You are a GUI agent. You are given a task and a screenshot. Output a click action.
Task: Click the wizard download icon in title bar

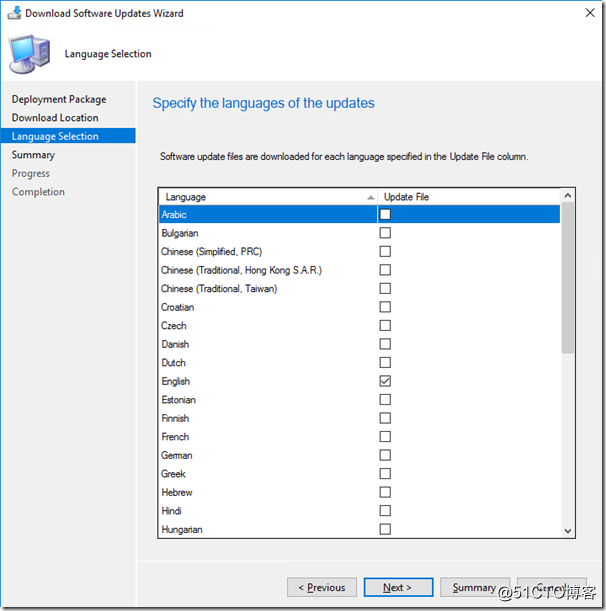point(14,13)
